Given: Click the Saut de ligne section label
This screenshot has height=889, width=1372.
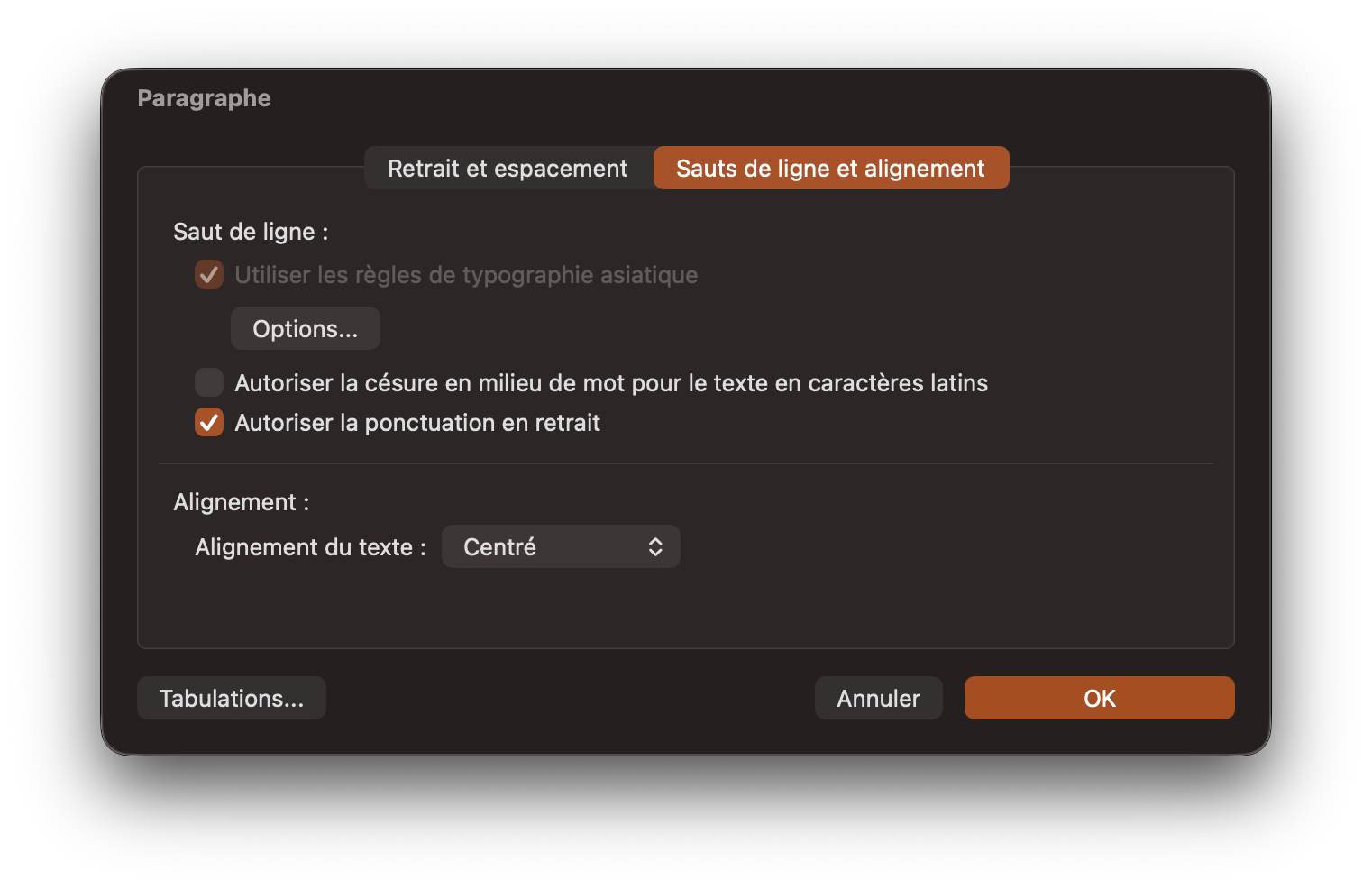Looking at the screenshot, I should click(251, 232).
